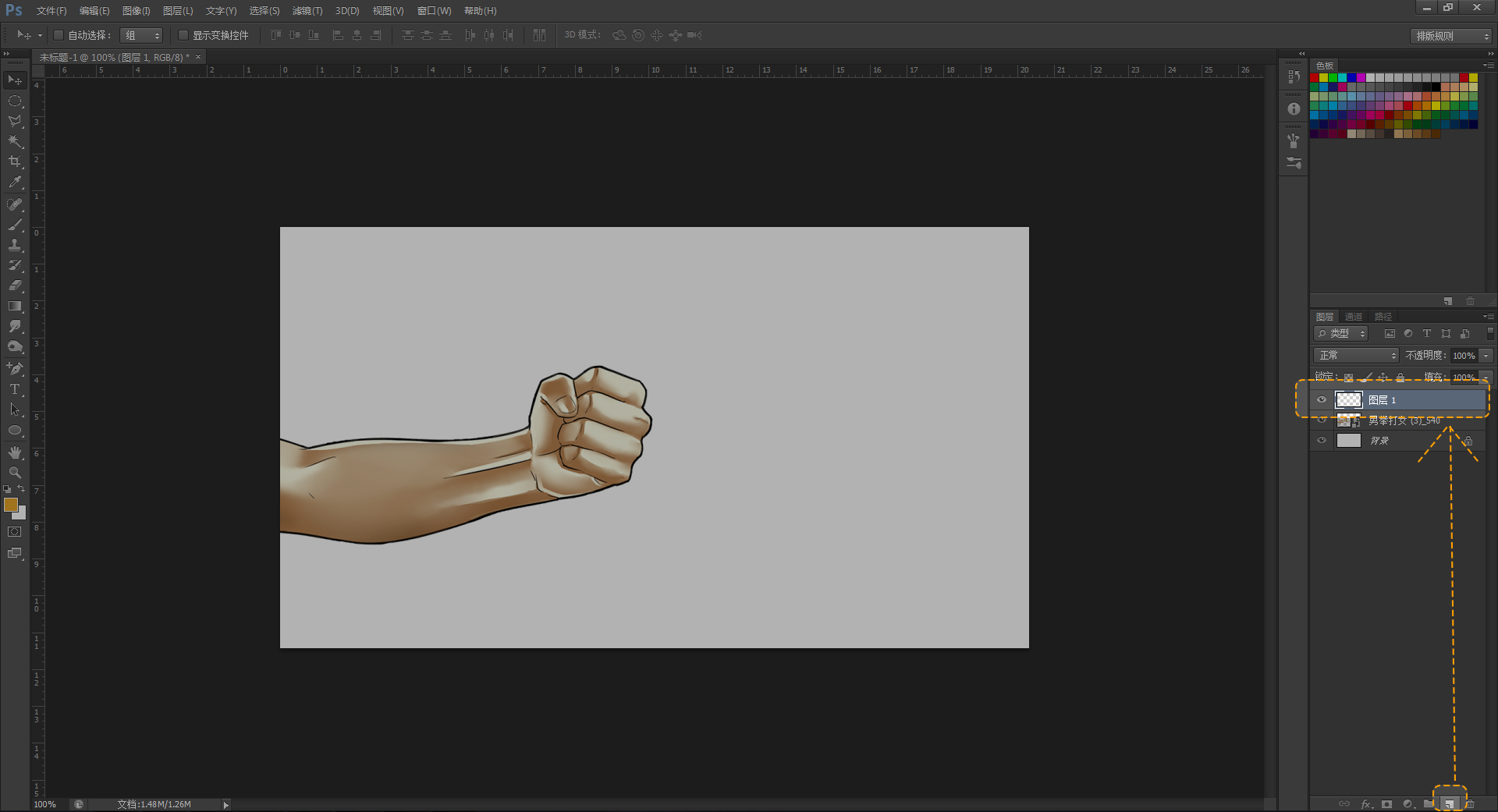The image size is (1498, 812).
Task: Open the 滤镜(T) menu
Action: pyautogui.click(x=307, y=11)
